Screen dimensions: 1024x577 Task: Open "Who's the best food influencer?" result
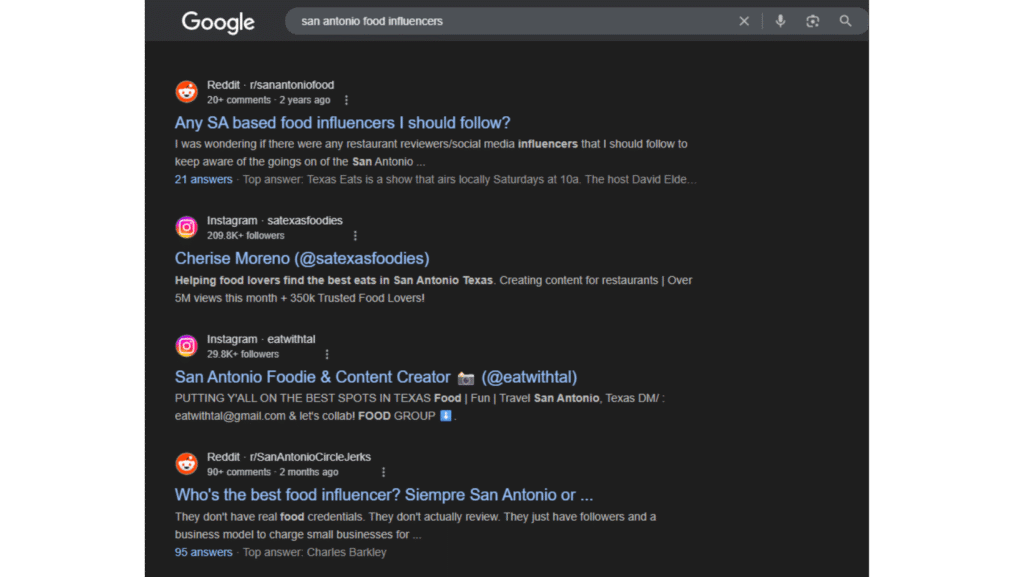[383, 495]
